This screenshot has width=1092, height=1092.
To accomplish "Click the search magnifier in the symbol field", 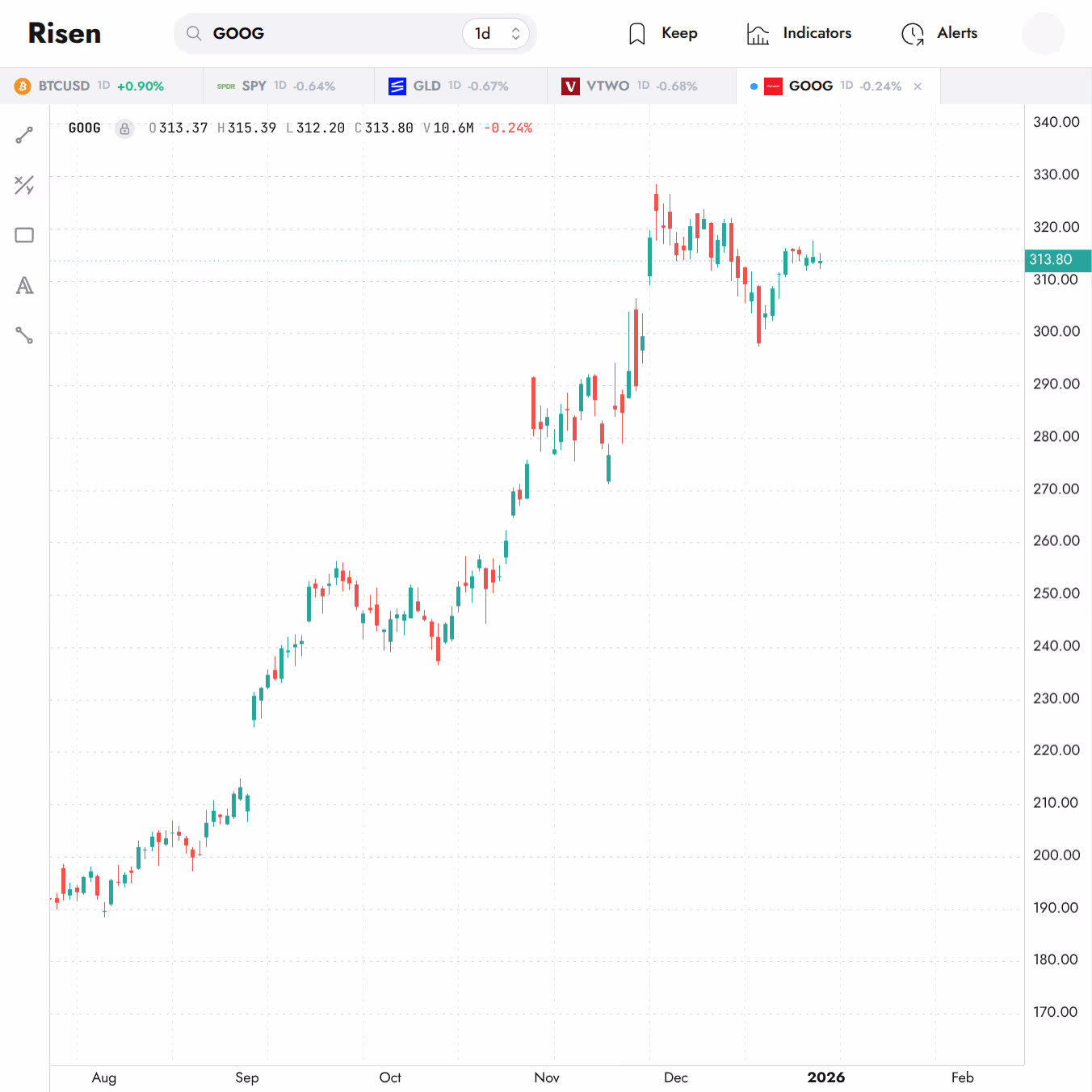I will (x=194, y=33).
